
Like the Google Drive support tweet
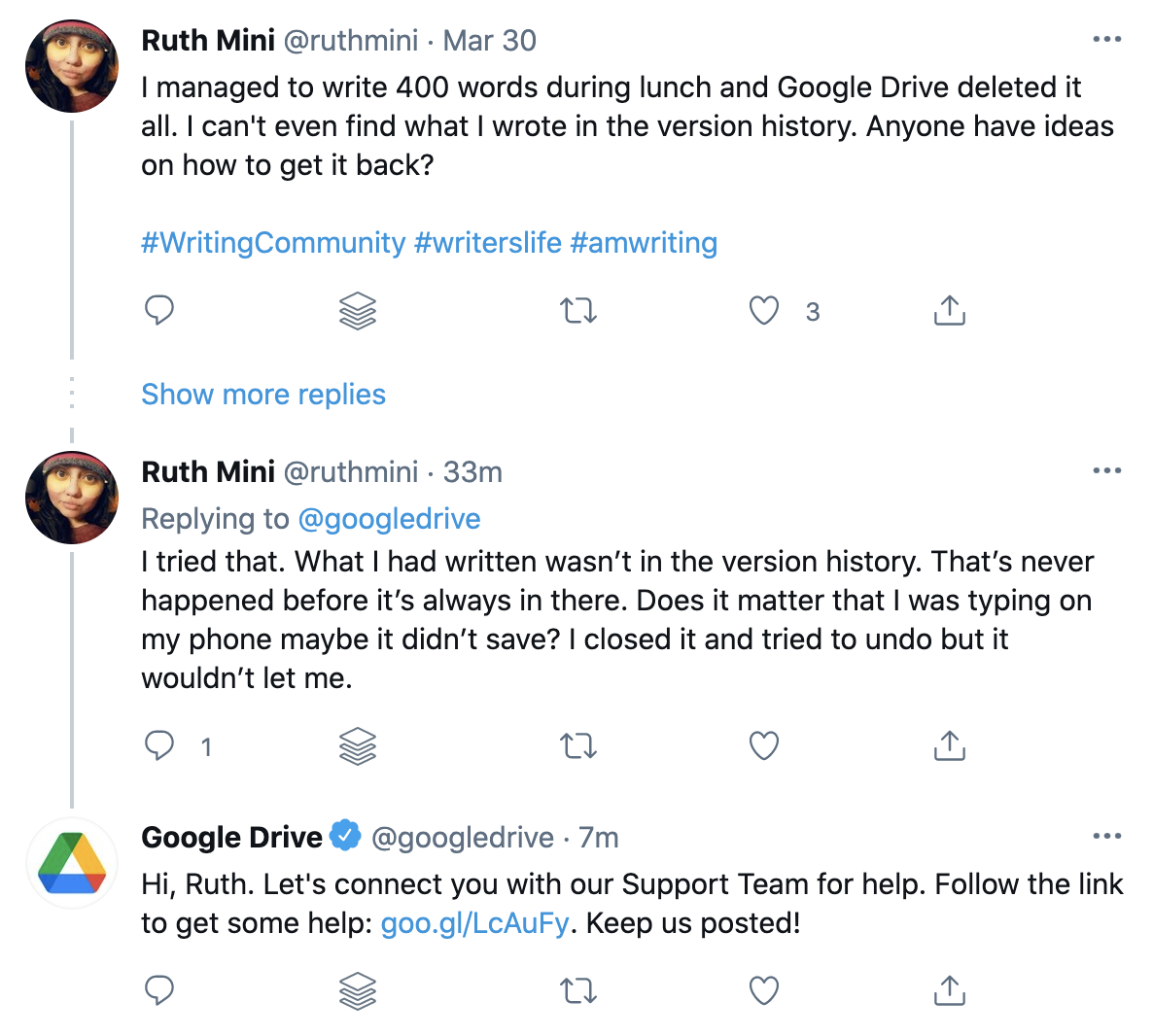764,989
